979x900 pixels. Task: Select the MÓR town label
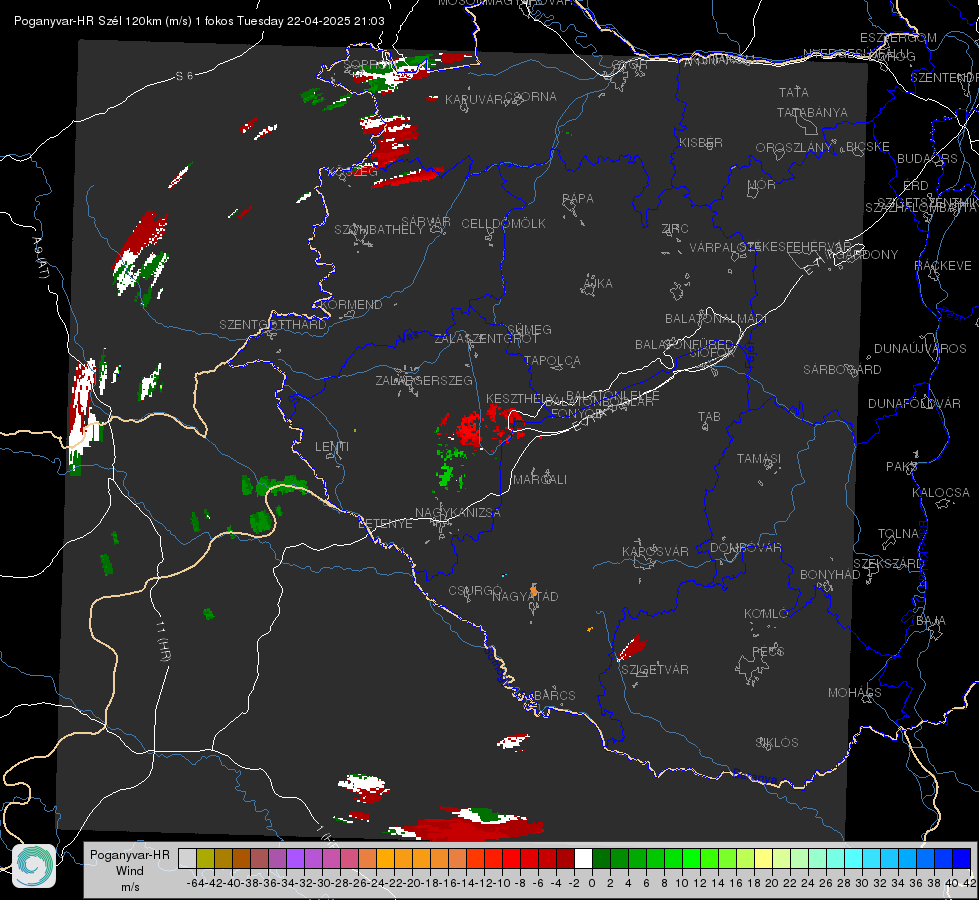[x=762, y=184]
